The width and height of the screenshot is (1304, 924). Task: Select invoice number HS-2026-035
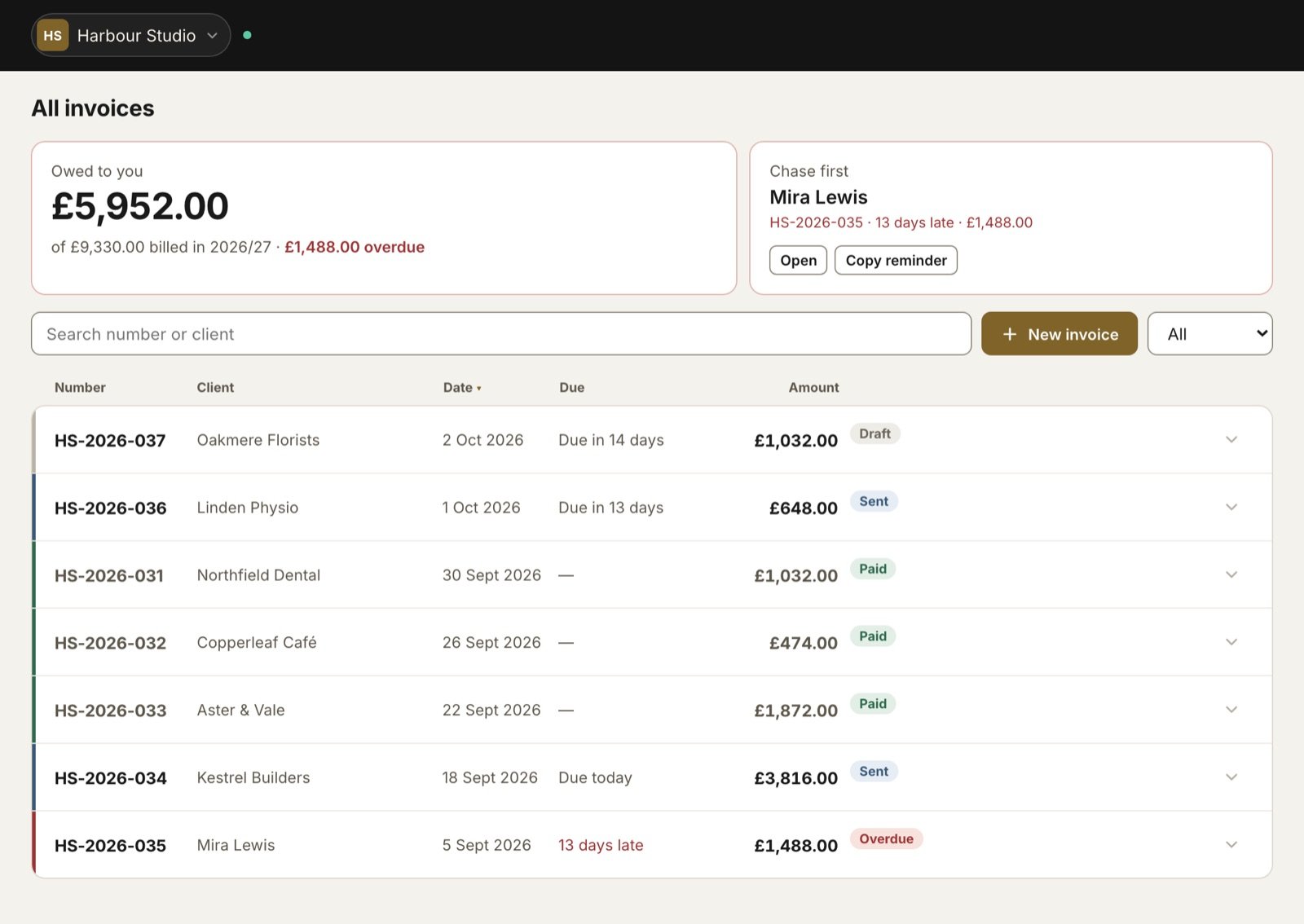(x=110, y=846)
